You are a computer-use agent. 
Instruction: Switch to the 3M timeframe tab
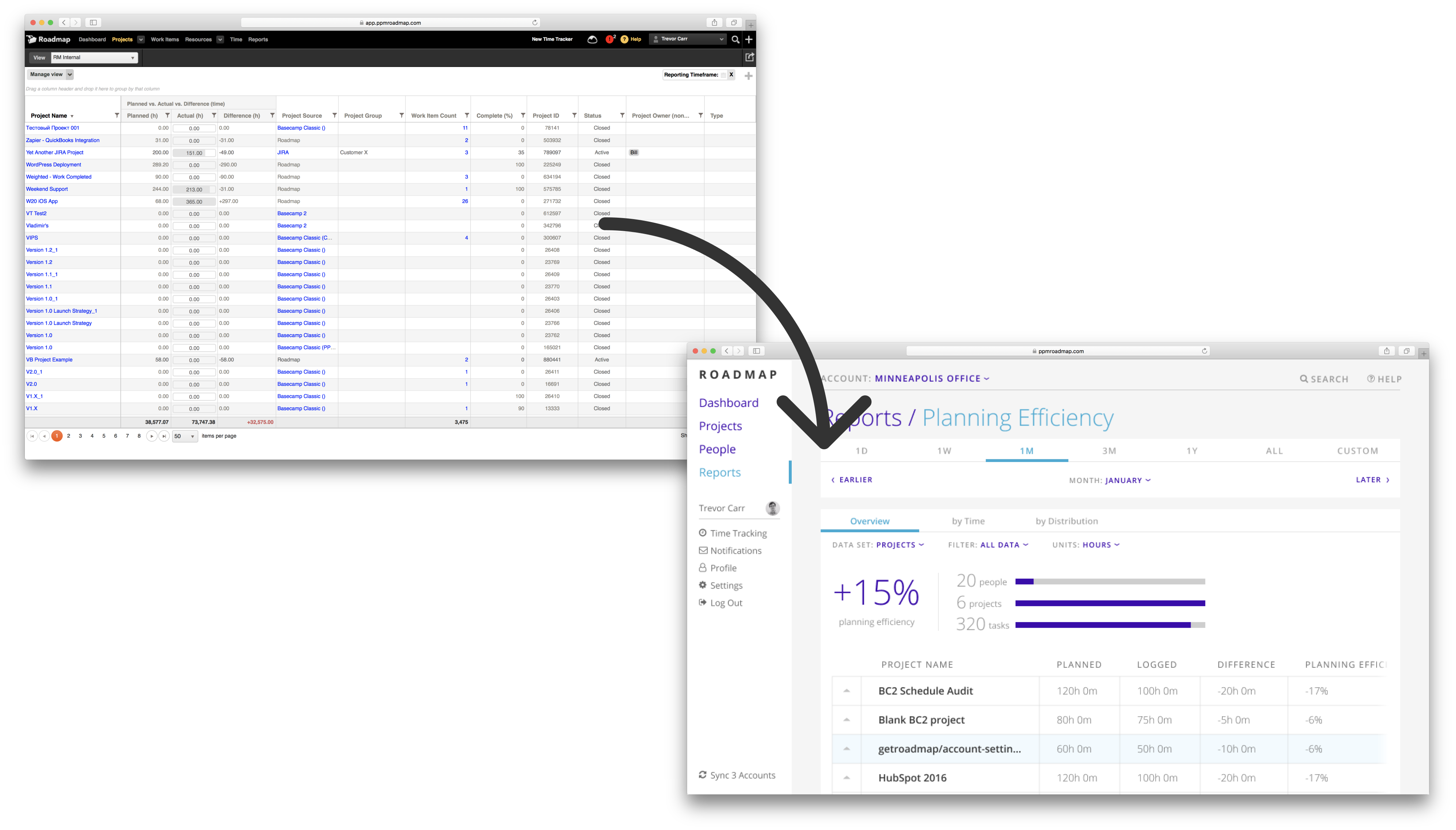1109,451
